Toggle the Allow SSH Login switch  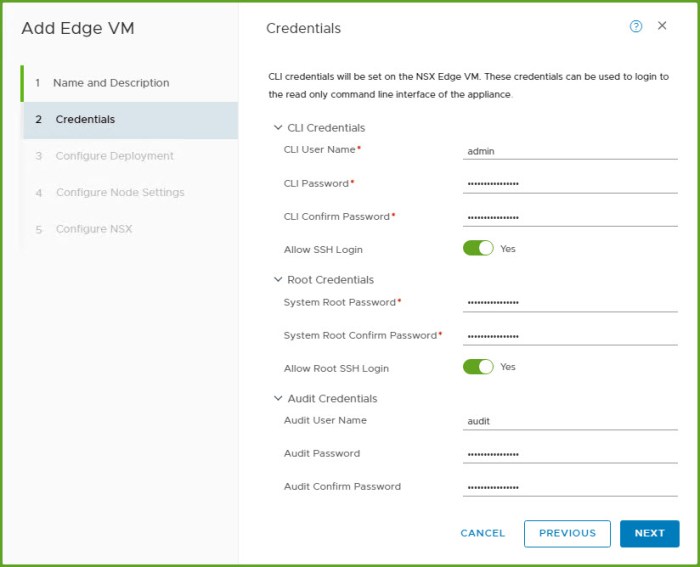(478, 248)
